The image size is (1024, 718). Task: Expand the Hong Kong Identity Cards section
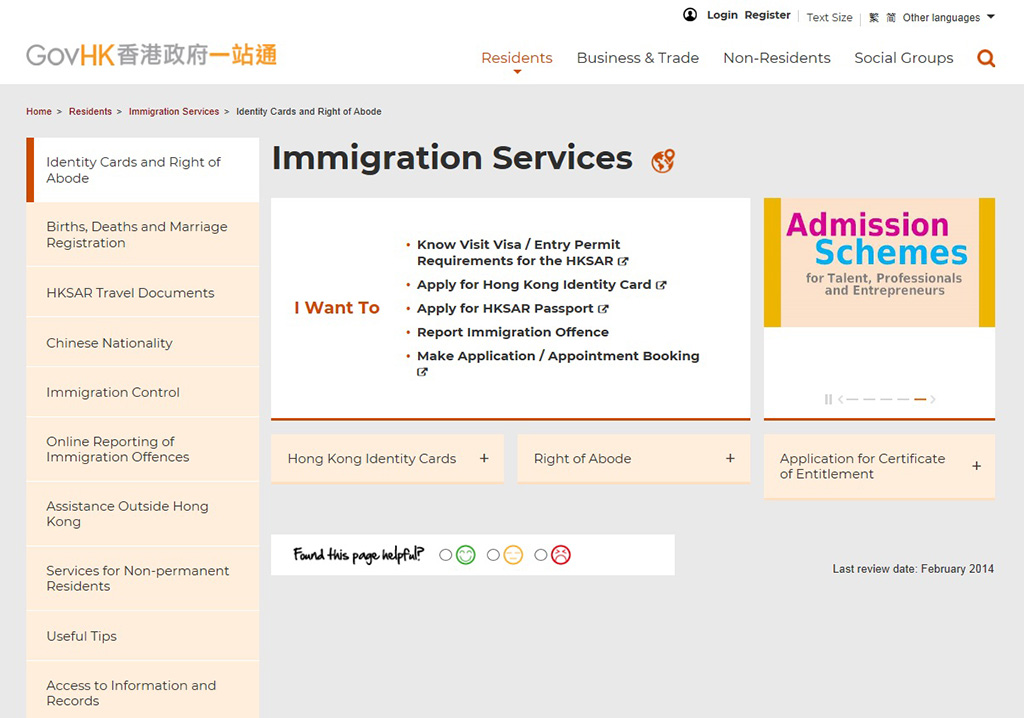(x=387, y=459)
